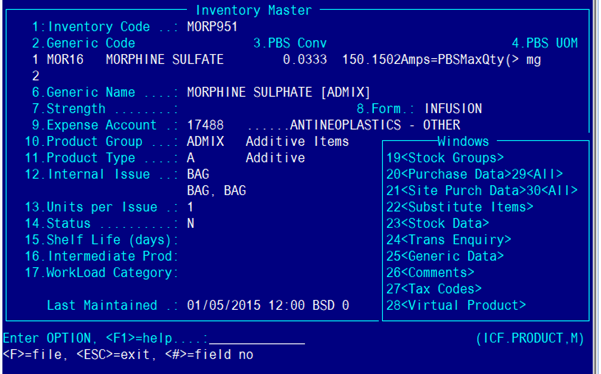Image resolution: width=601 pixels, height=374 pixels.
Task: Click the BAG, BAG text line
Action: [216, 191]
